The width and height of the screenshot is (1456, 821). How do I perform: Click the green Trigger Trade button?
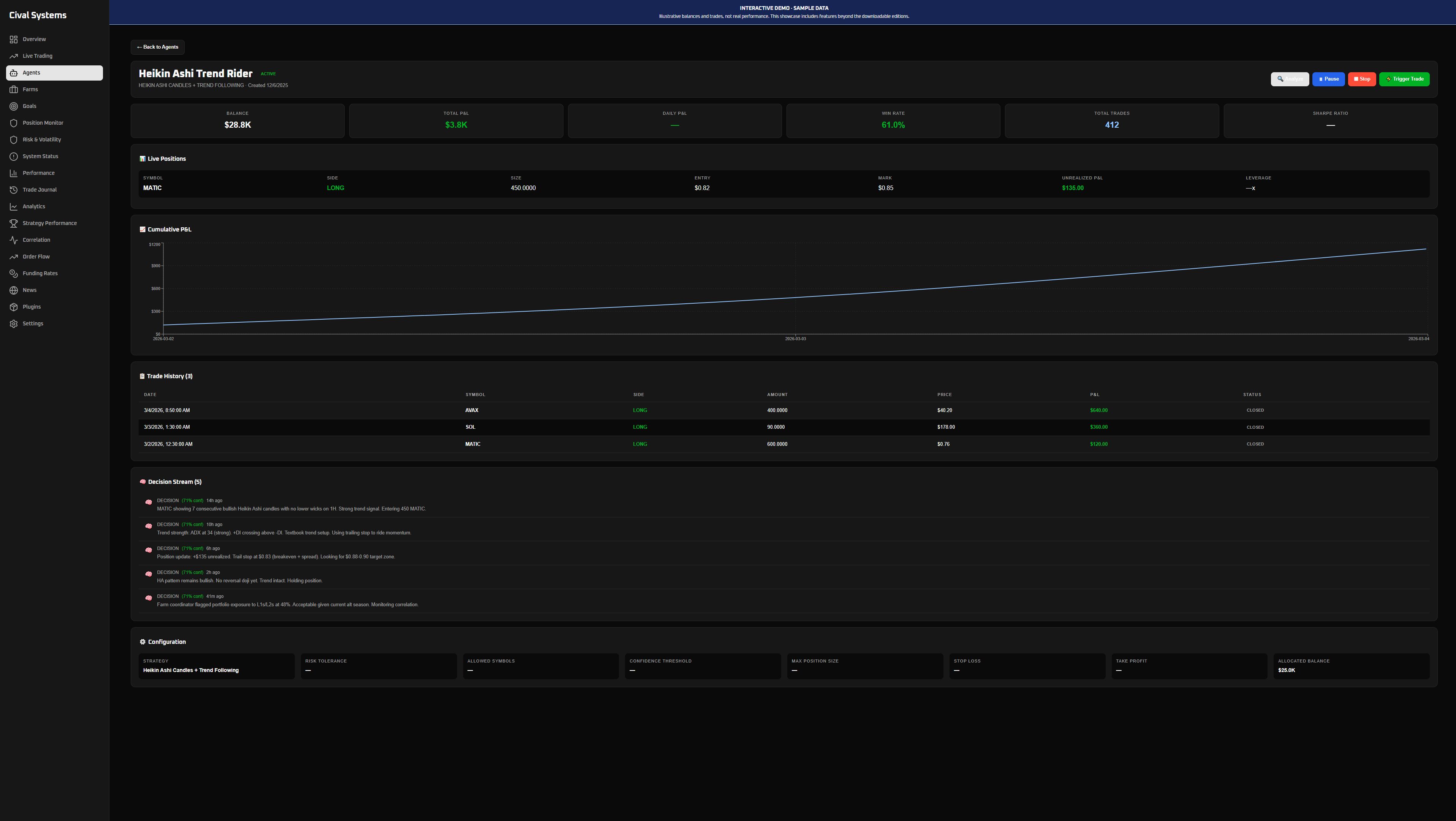point(1404,79)
